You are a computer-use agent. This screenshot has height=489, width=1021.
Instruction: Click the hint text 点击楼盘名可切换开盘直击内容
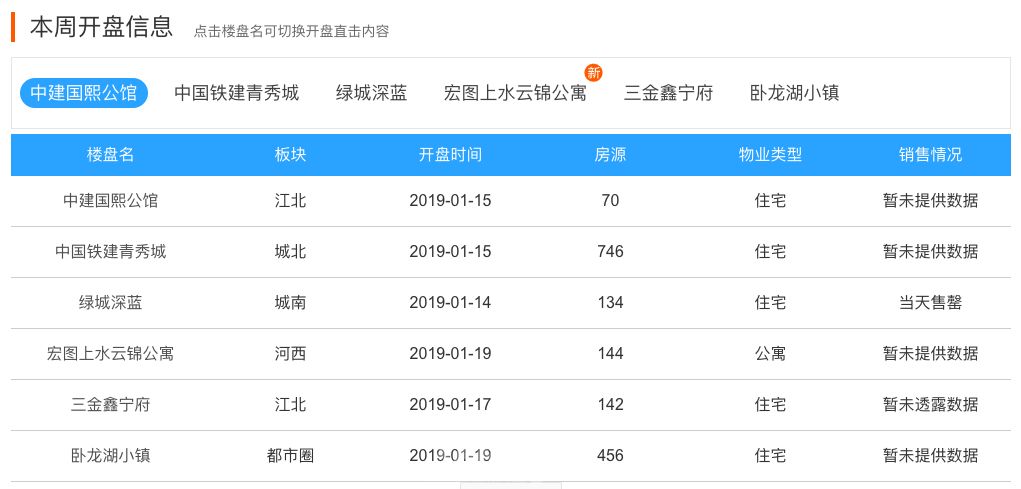pos(291,31)
